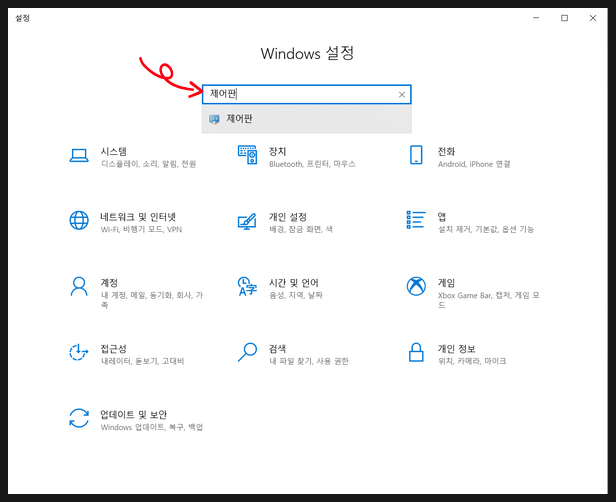
Task: Open the 개인 정보 category title
Action: (456, 349)
